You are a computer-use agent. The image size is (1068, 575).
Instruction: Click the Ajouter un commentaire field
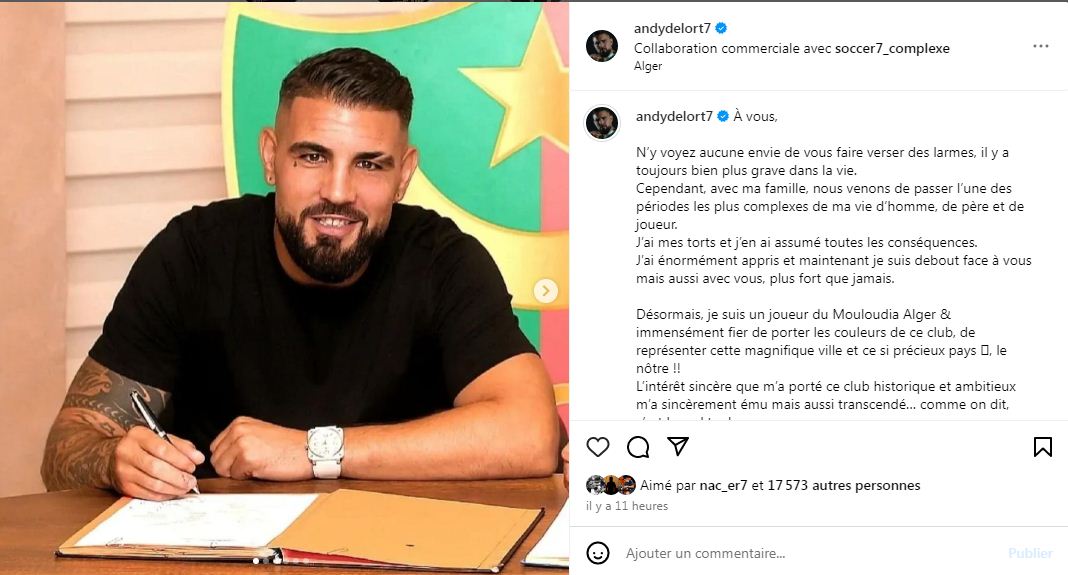pos(811,553)
